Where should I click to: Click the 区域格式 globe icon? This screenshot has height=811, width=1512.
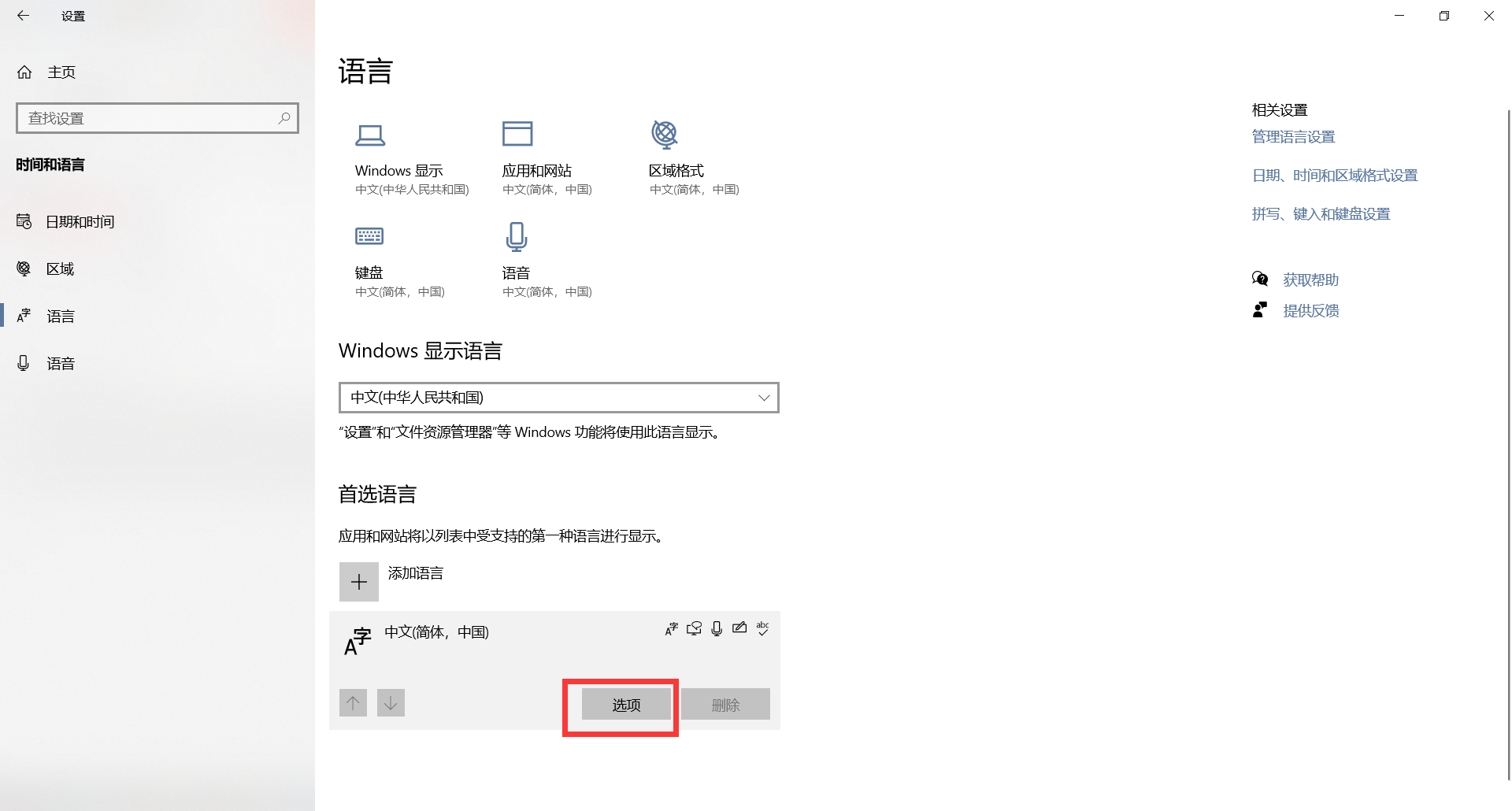(x=665, y=135)
